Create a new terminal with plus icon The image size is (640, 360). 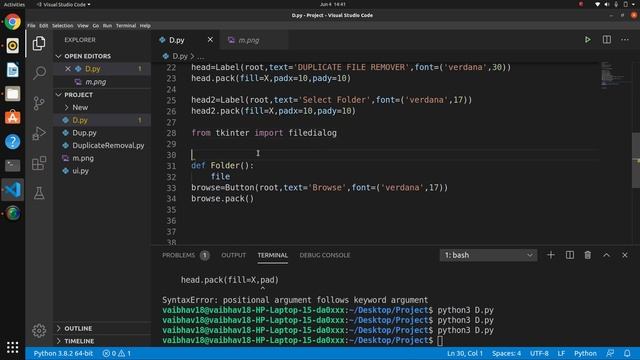(x=551, y=255)
